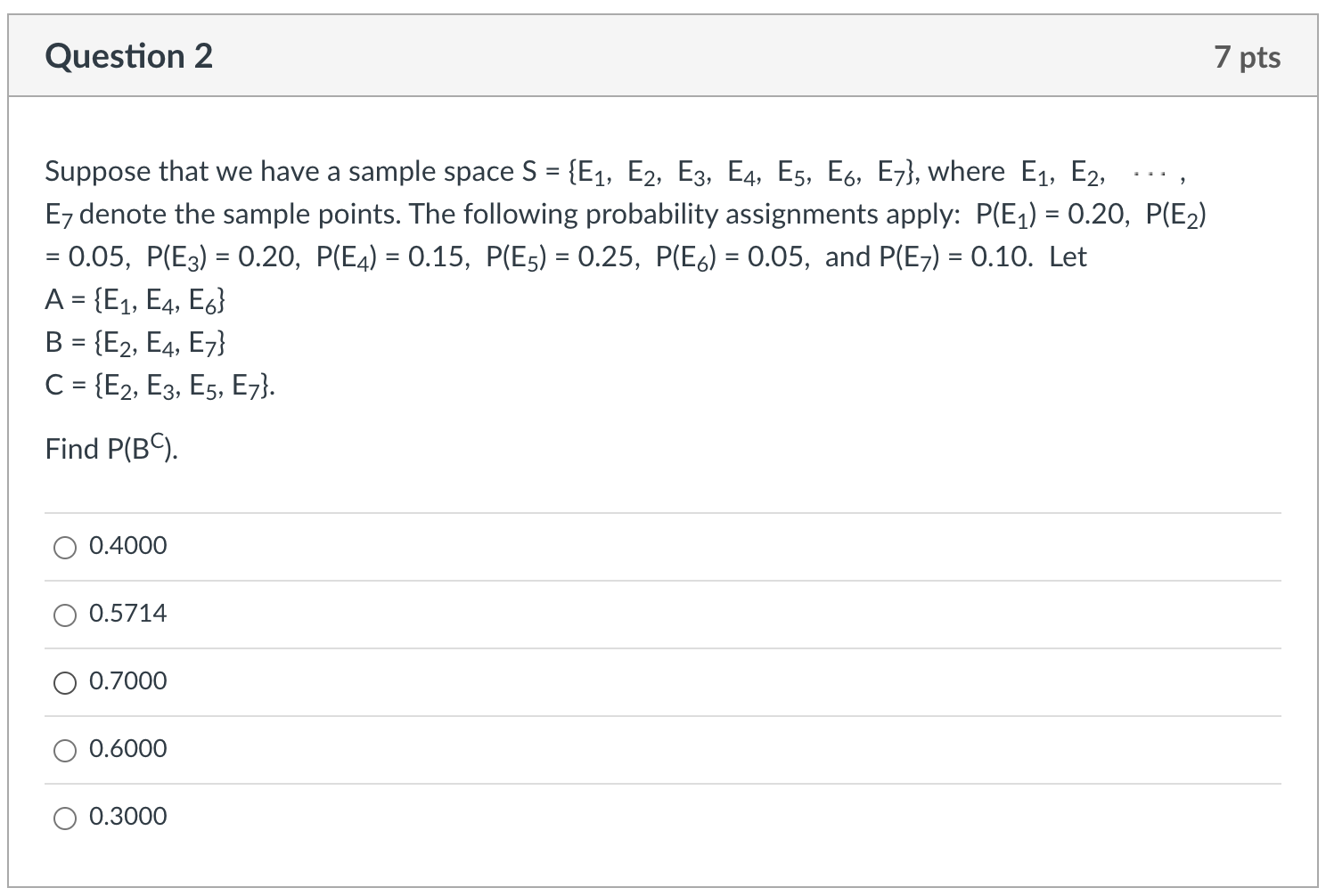Click the line defining set C
The image size is (1326, 896).
coord(159,385)
